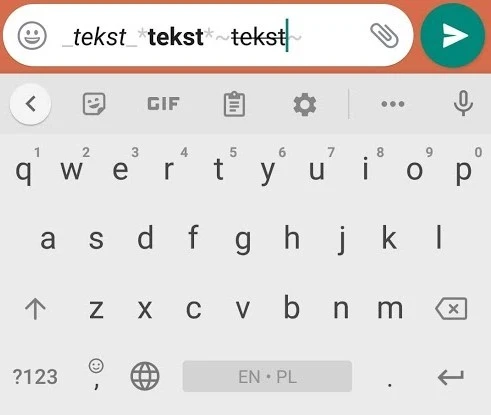Collapse keyboard toolbar with back chevron
The width and height of the screenshot is (491, 415).
(x=31, y=104)
